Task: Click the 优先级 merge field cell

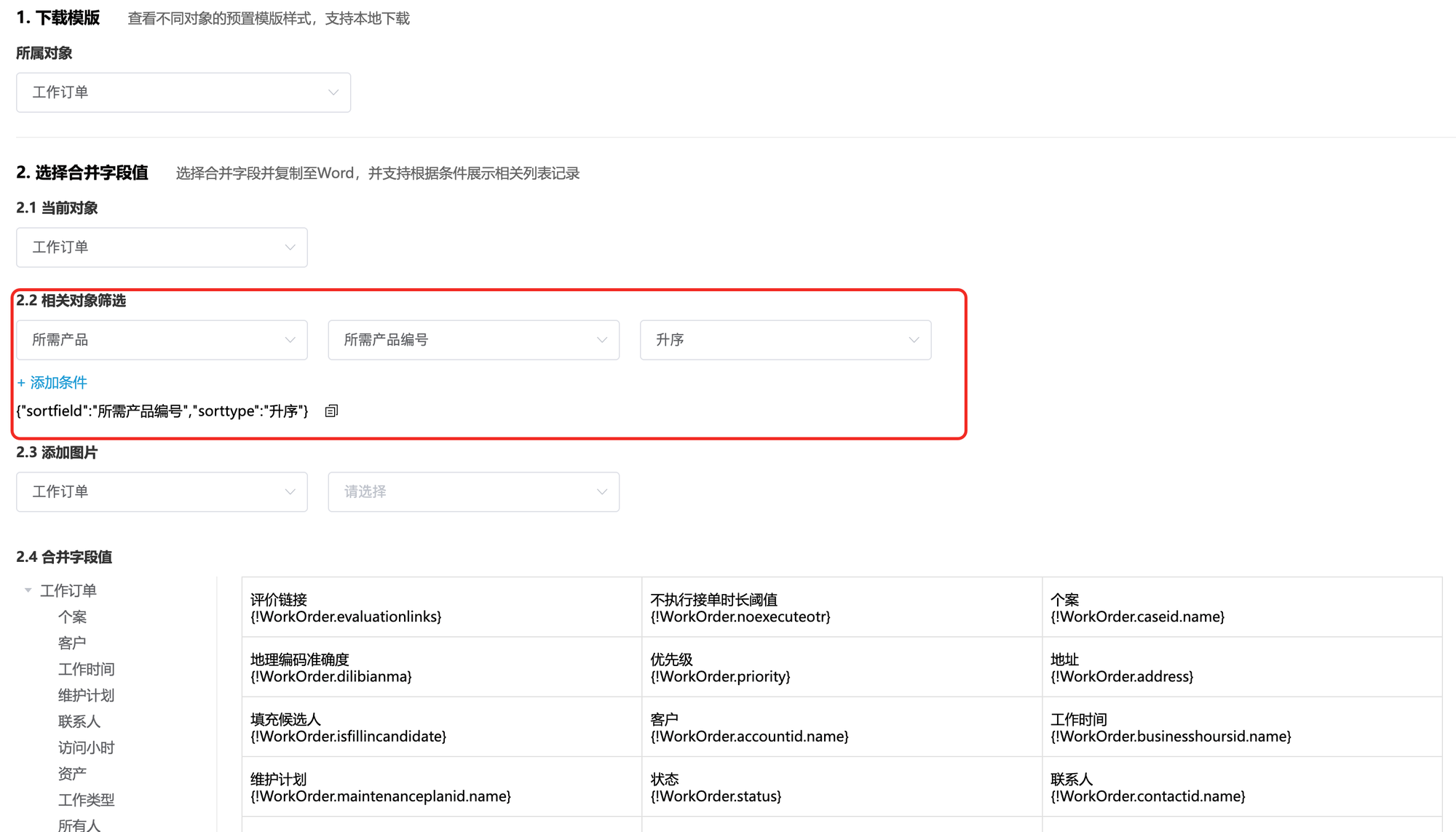Action: pos(841,667)
